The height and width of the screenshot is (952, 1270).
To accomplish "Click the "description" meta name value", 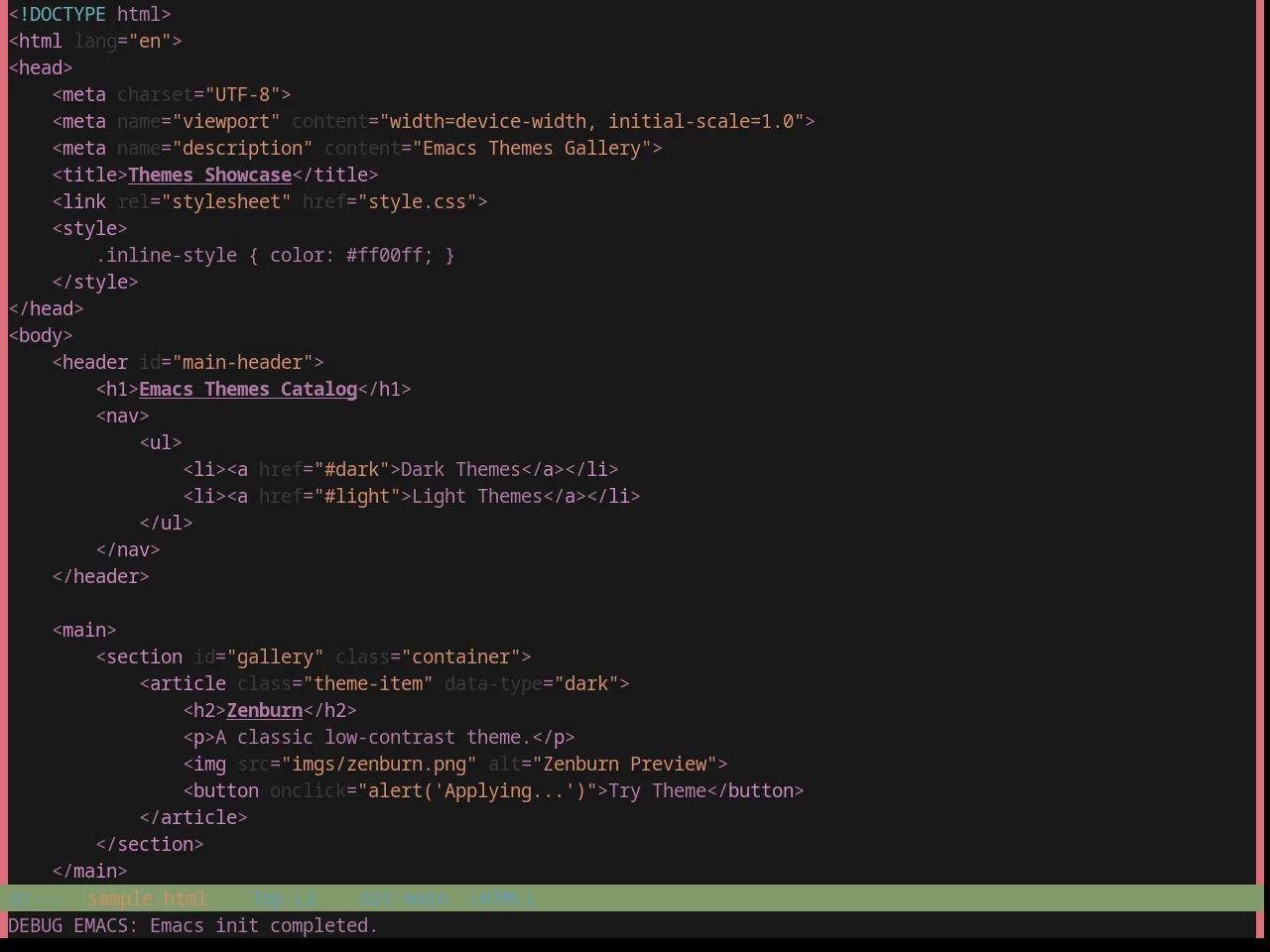I will [x=243, y=148].
